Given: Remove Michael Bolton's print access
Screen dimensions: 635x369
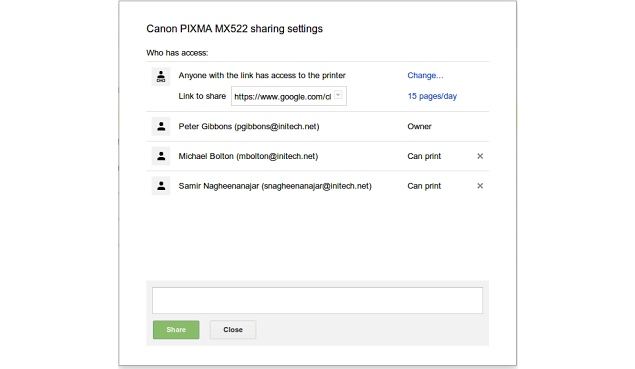Looking at the screenshot, I should click(480, 156).
